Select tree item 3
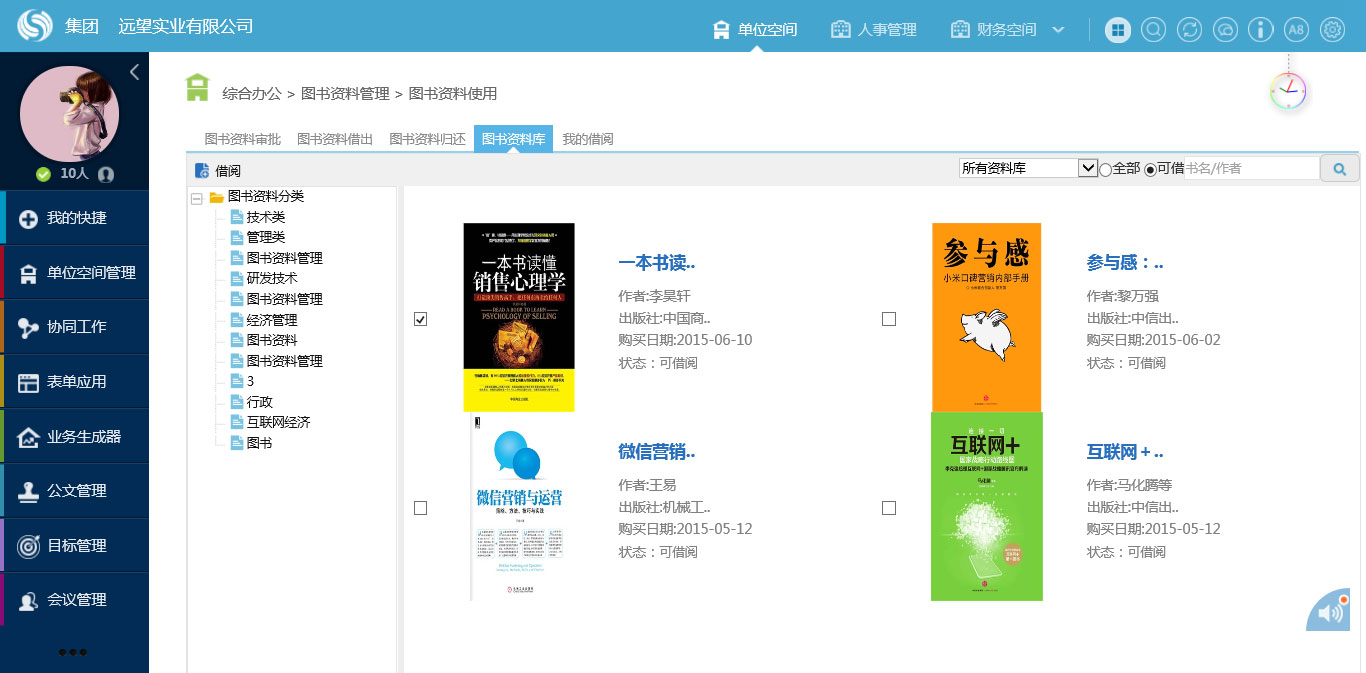Viewport: 1366px width, 673px height. 250,381
